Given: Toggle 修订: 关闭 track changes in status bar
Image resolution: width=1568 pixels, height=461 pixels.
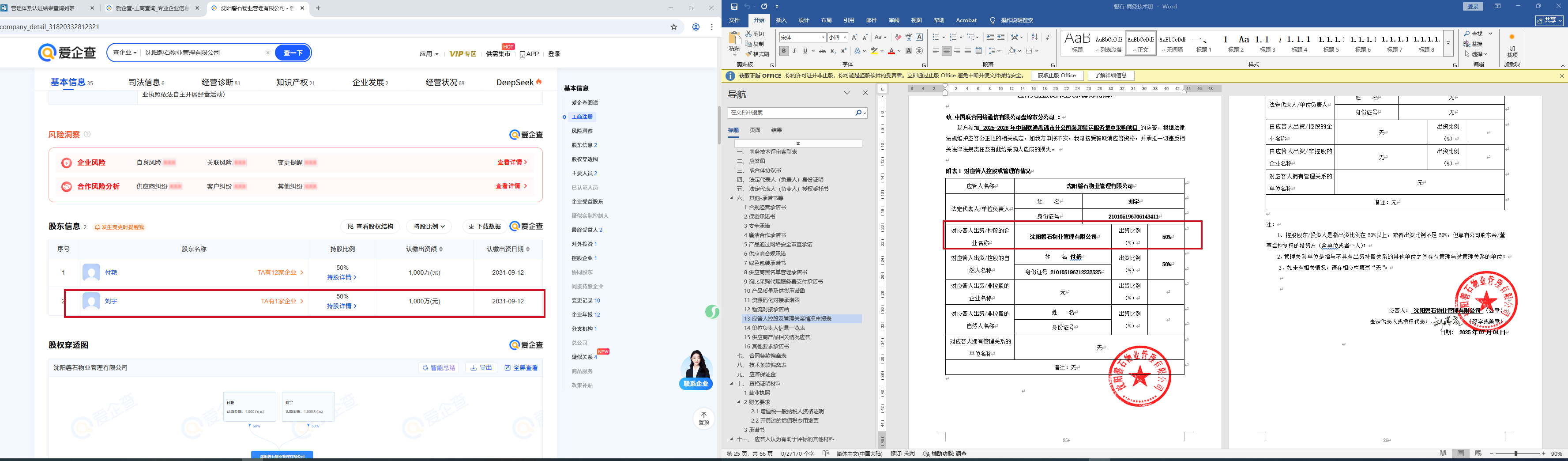Looking at the screenshot, I should click(902, 453).
